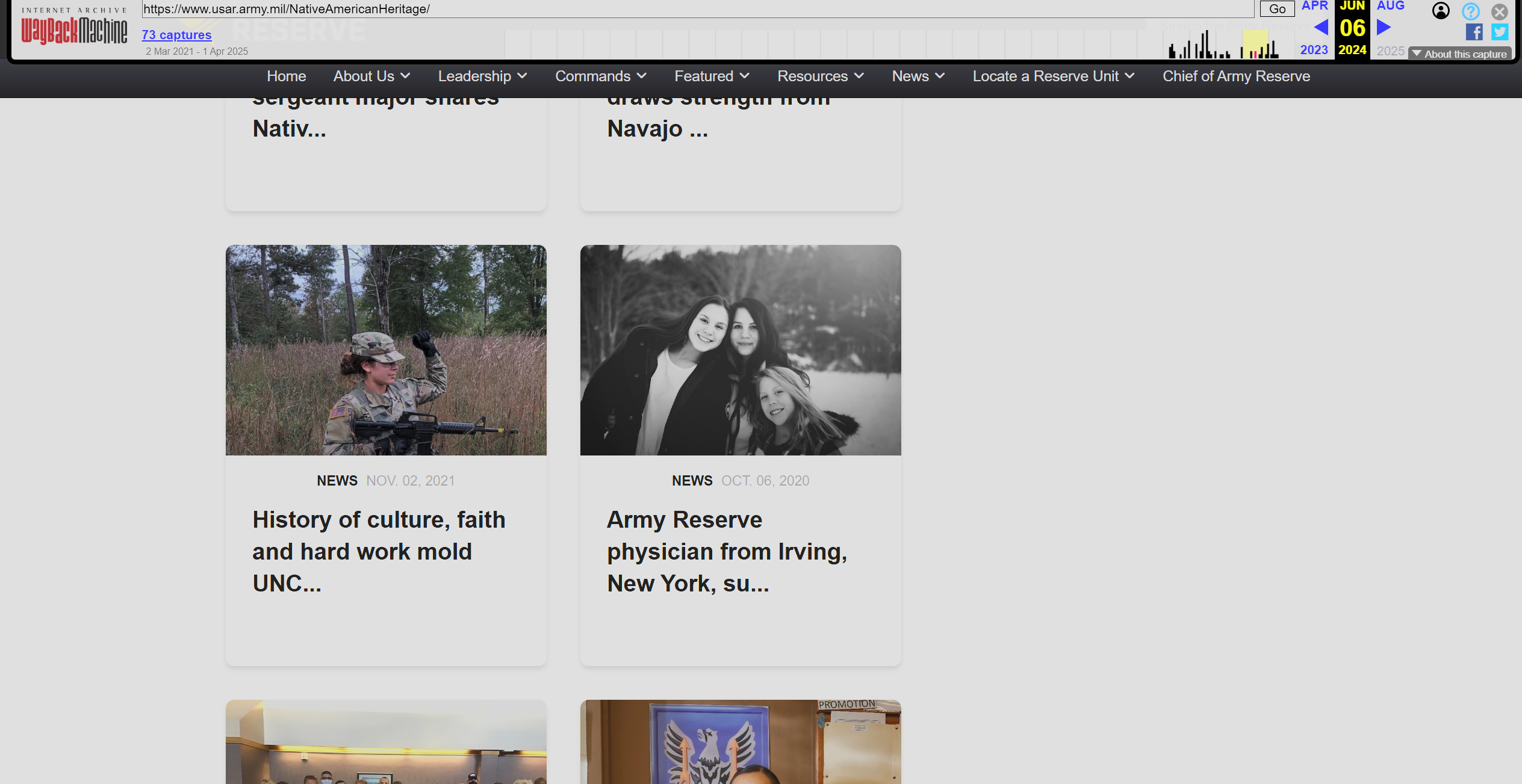Select the Home menu item
Screen dimensions: 1522x784
(x=286, y=76)
